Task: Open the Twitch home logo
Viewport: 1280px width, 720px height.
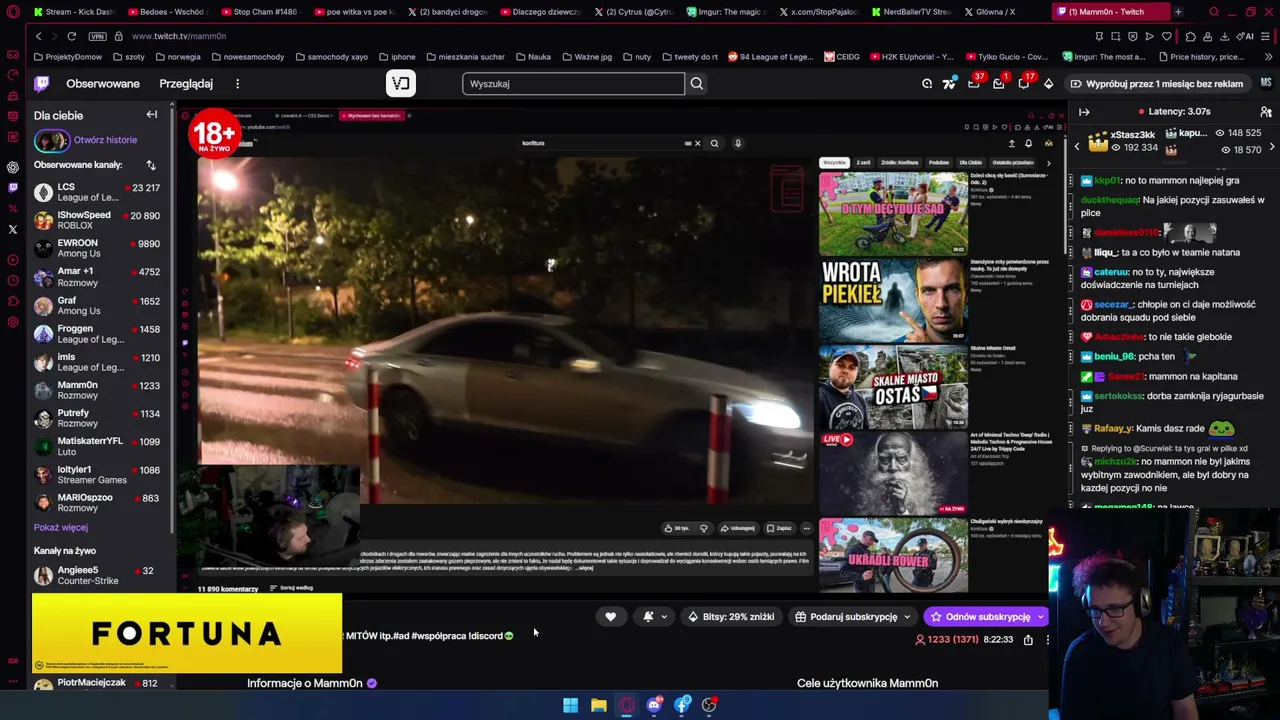Action: (x=41, y=84)
